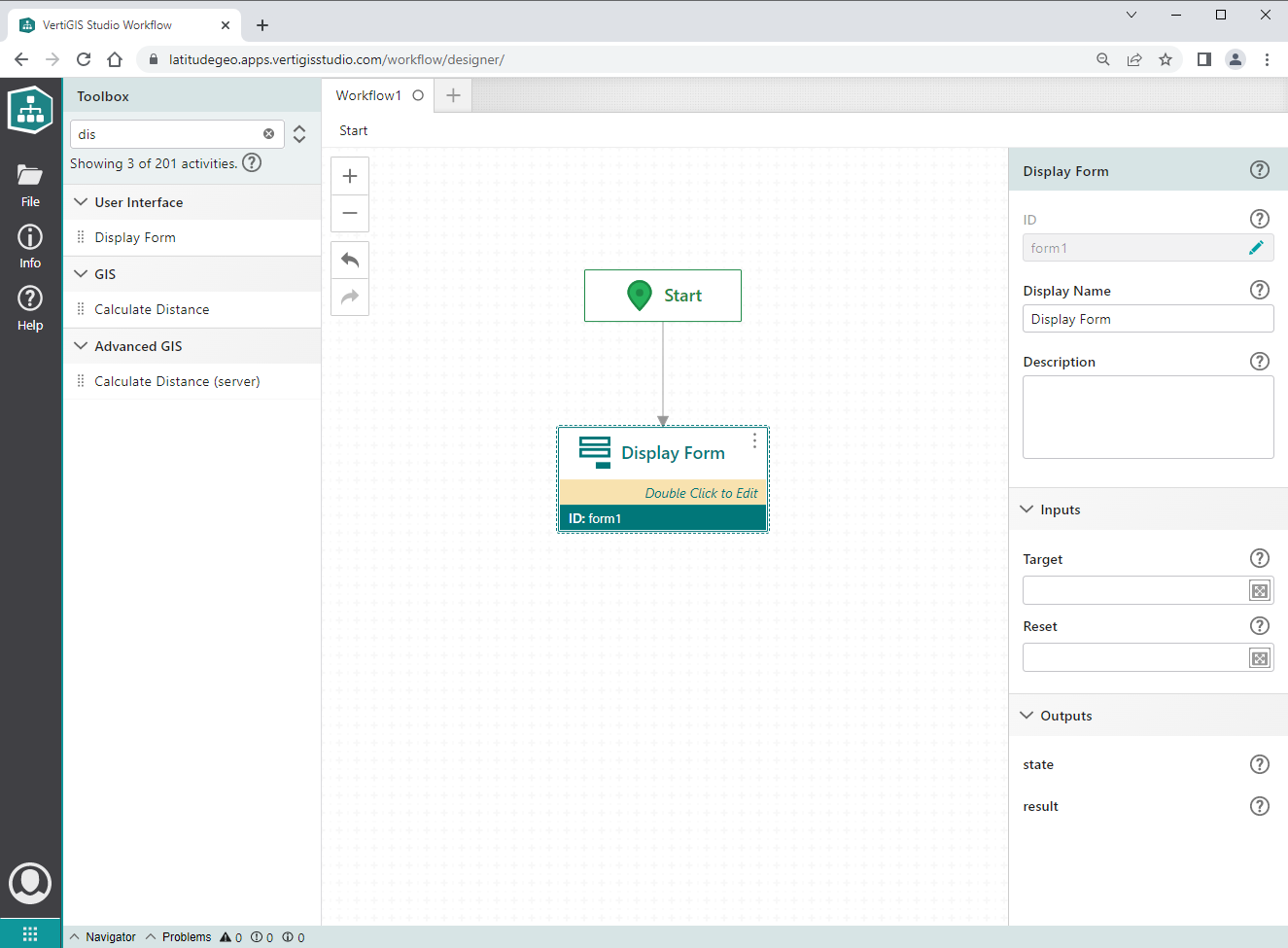
Task: Edit the form1 ID with pencil icon
Action: pyautogui.click(x=1256, y=248)
